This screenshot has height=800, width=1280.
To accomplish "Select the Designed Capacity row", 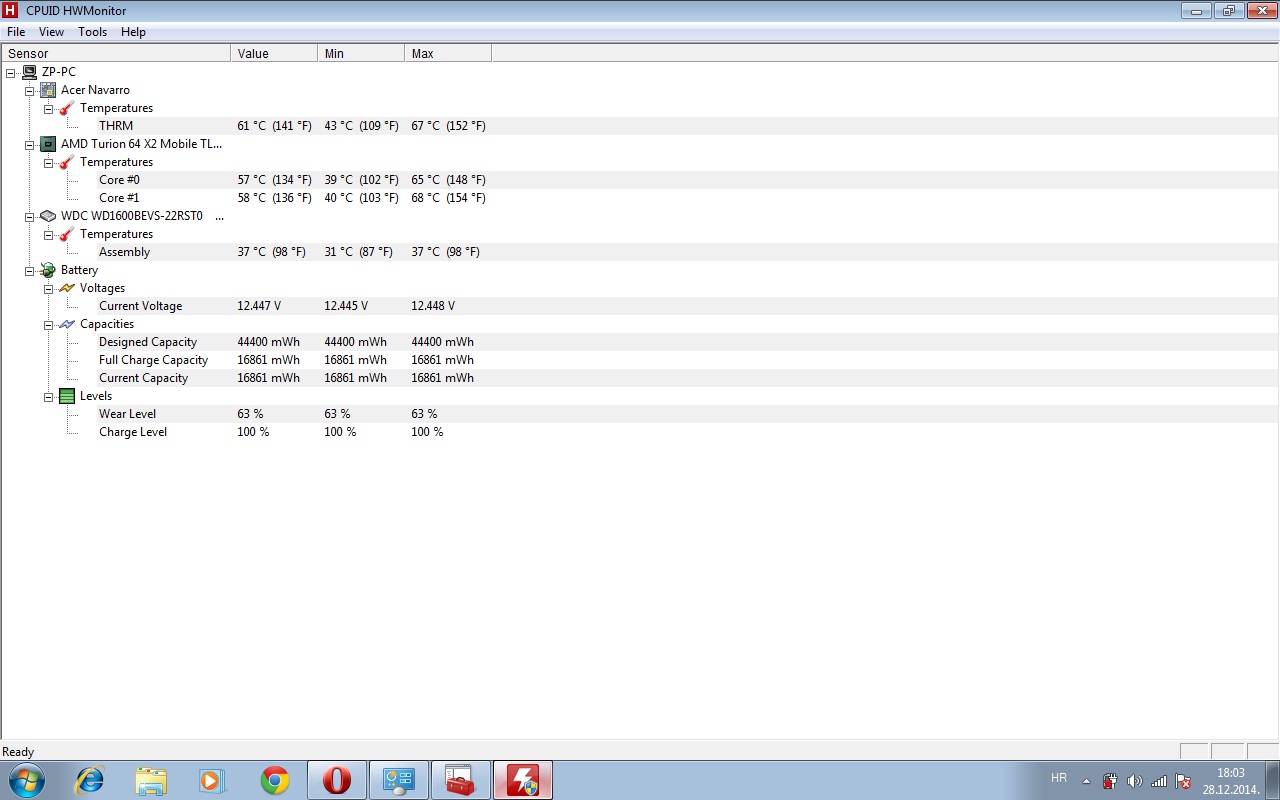I will pos(640,342).
